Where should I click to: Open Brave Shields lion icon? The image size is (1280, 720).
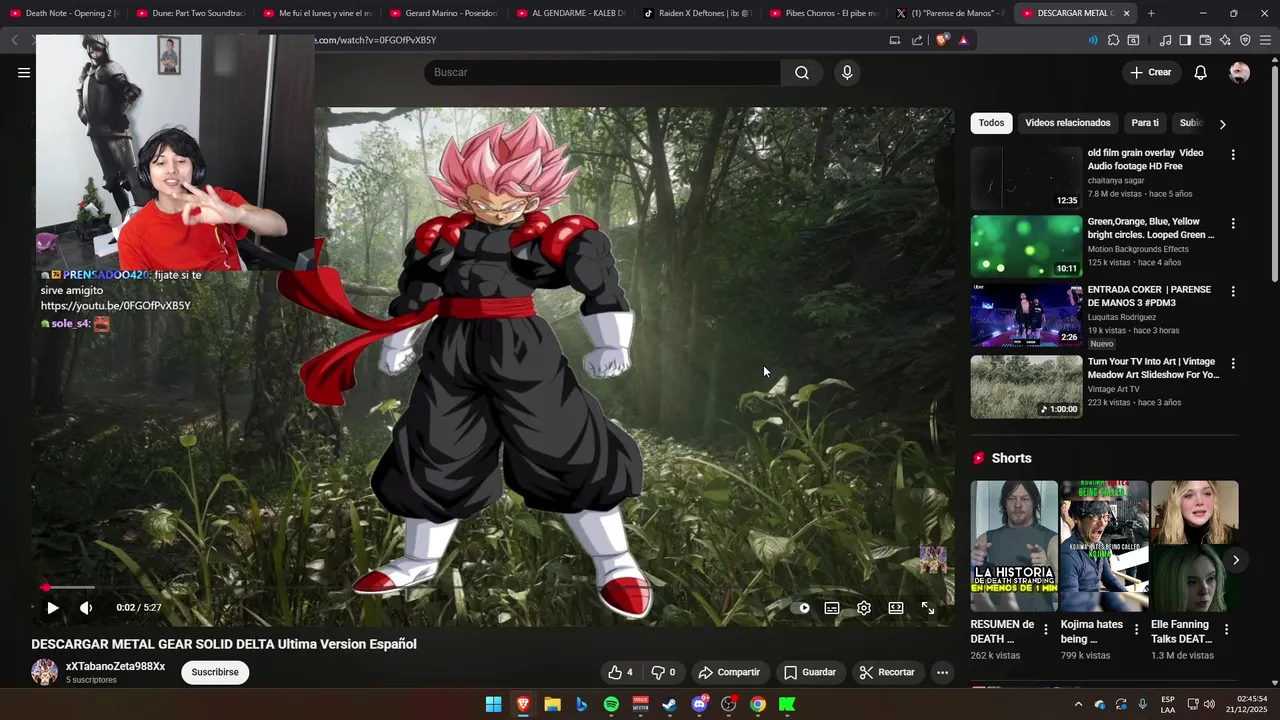[941, 40]
